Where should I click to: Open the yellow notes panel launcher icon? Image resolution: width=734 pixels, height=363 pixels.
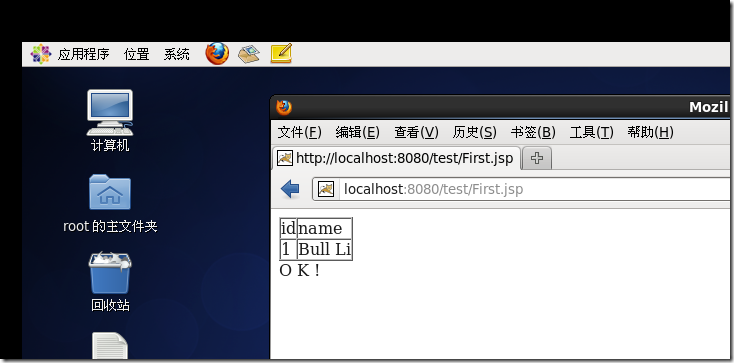pyautogui.click(x=281, y=54)
